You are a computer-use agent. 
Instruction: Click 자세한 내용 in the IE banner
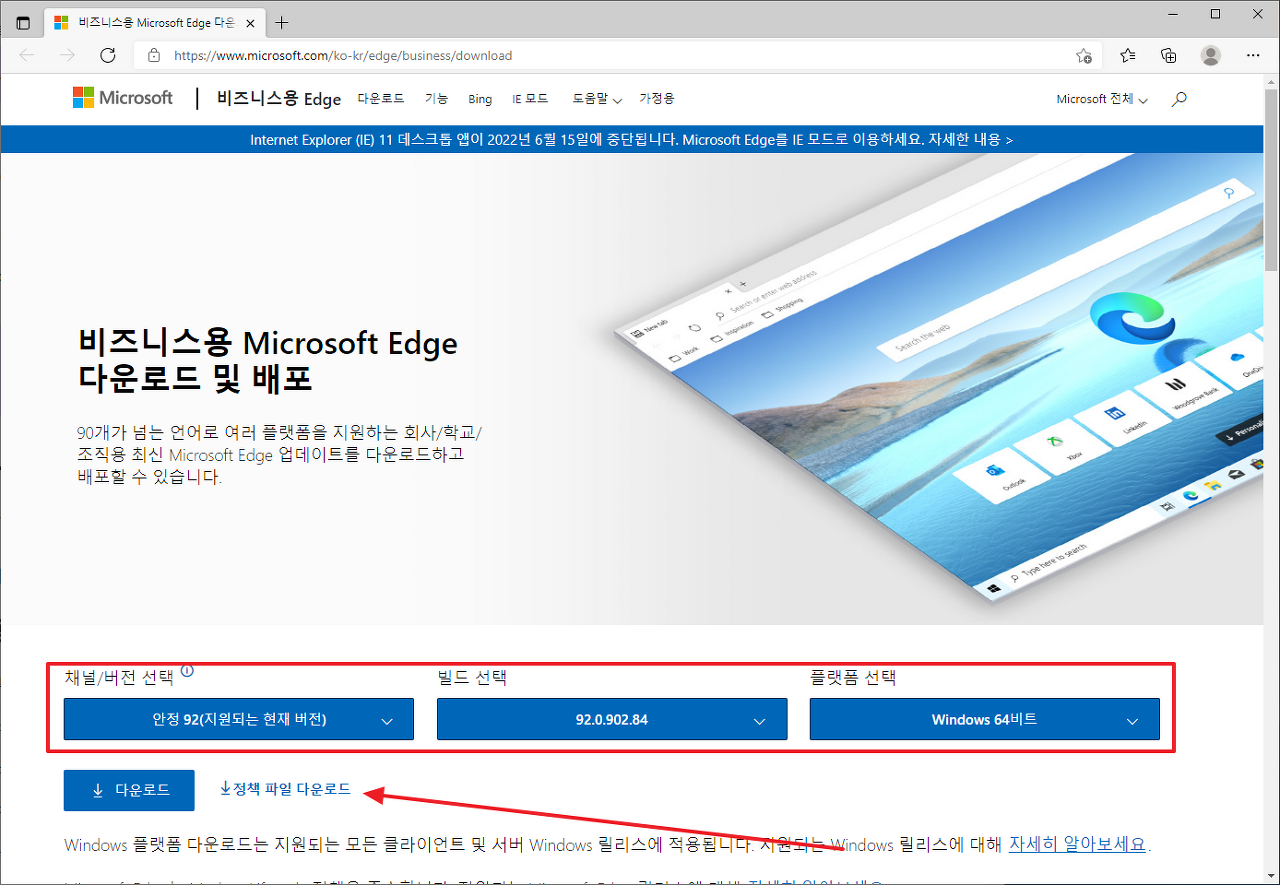coord(970,140)
